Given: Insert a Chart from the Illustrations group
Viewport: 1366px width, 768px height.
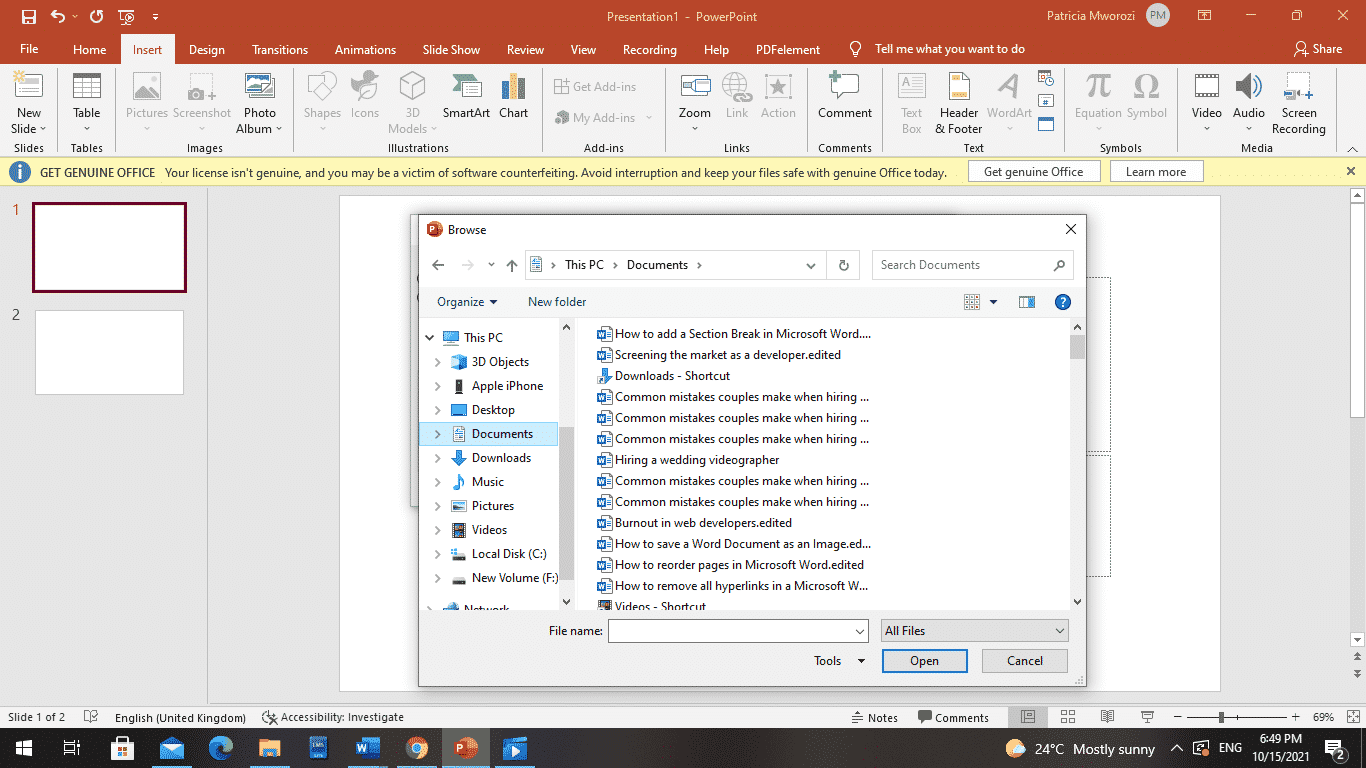Looking at the screenshot, I should pyautogui.click(x=513, y=95).
